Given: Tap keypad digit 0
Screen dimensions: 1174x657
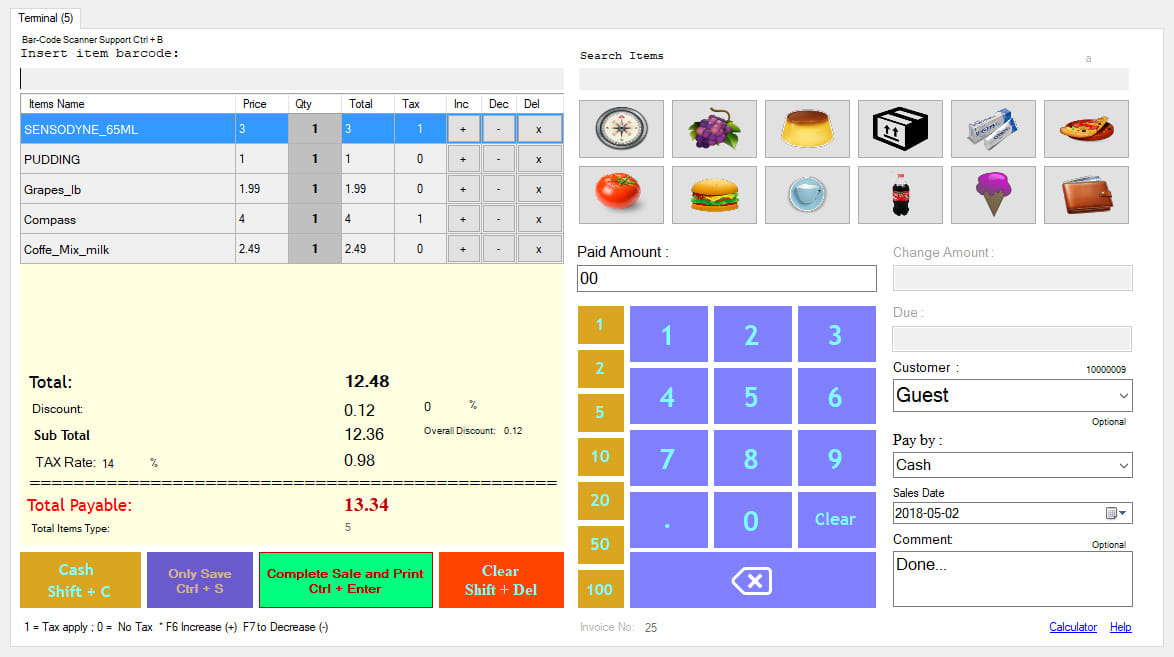Looking at the screenshot, I should pos(752,520).
